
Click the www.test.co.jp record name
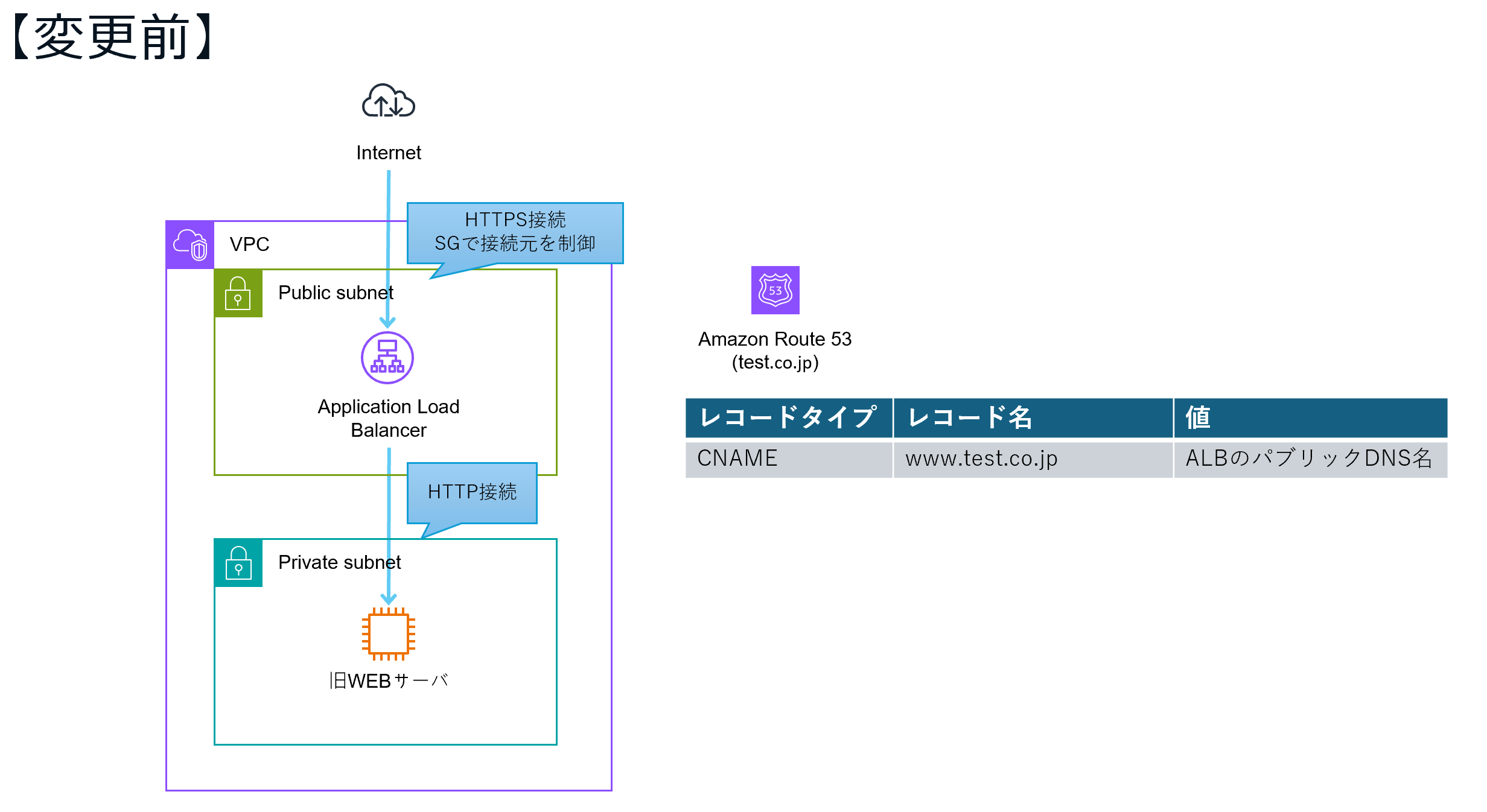[982, 459]
